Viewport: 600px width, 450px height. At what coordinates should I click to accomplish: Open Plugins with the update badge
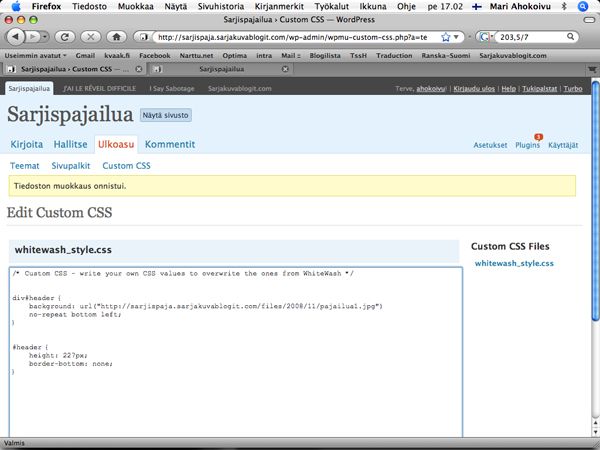coord(528,145)
